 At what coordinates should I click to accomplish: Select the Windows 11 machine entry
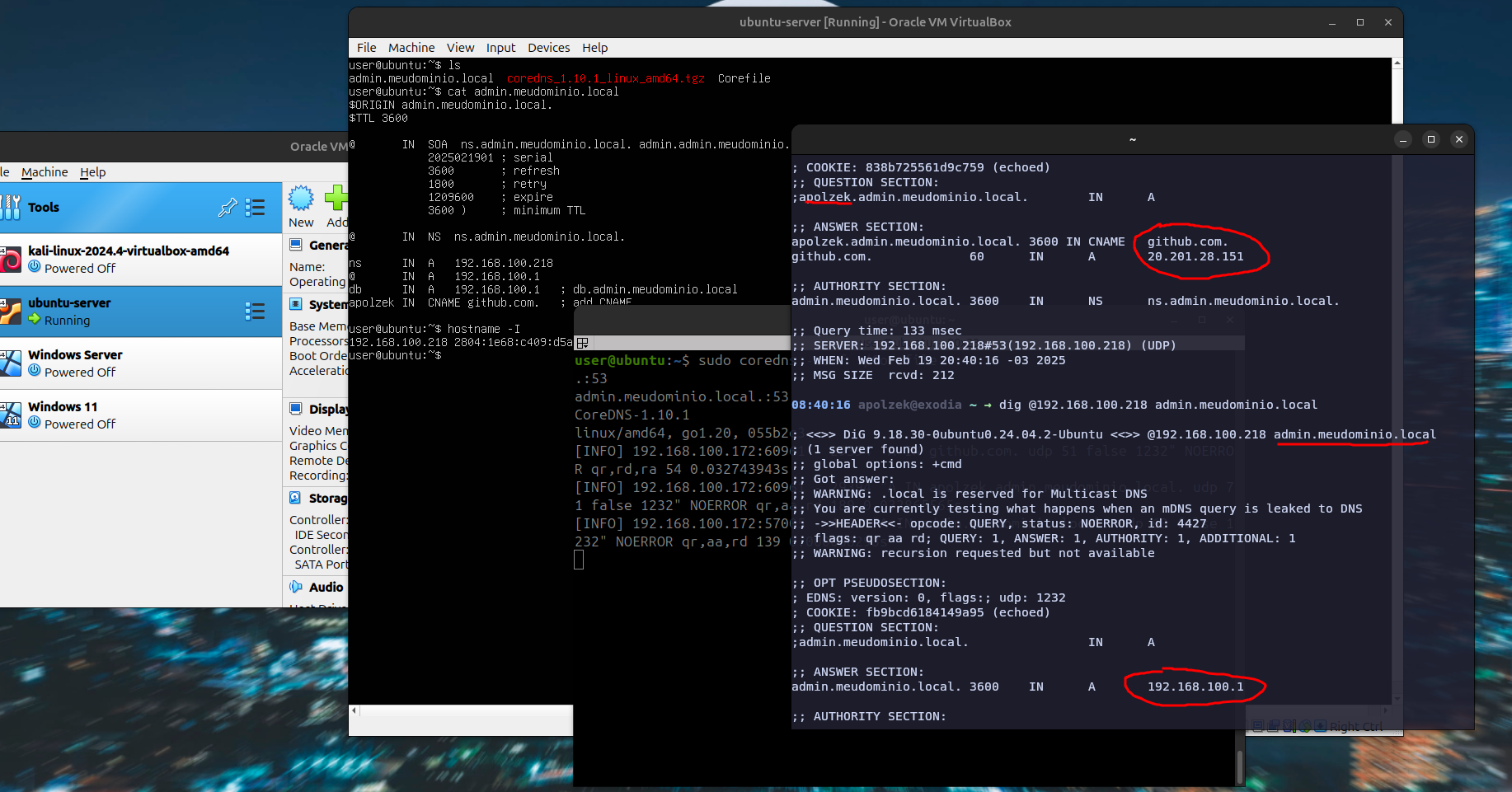[141, 415]
